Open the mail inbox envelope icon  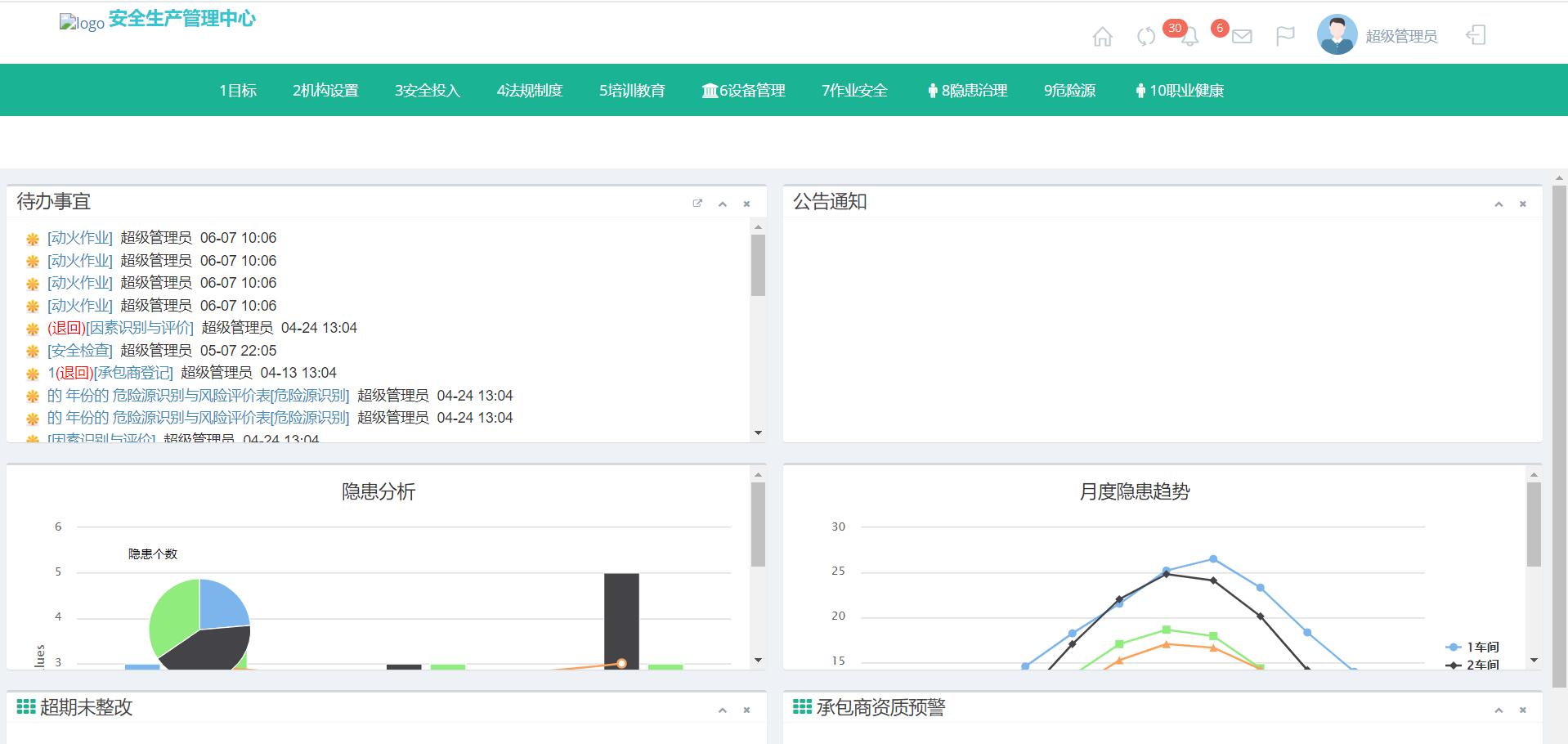pyautogui.click(x=1242, y=37)
